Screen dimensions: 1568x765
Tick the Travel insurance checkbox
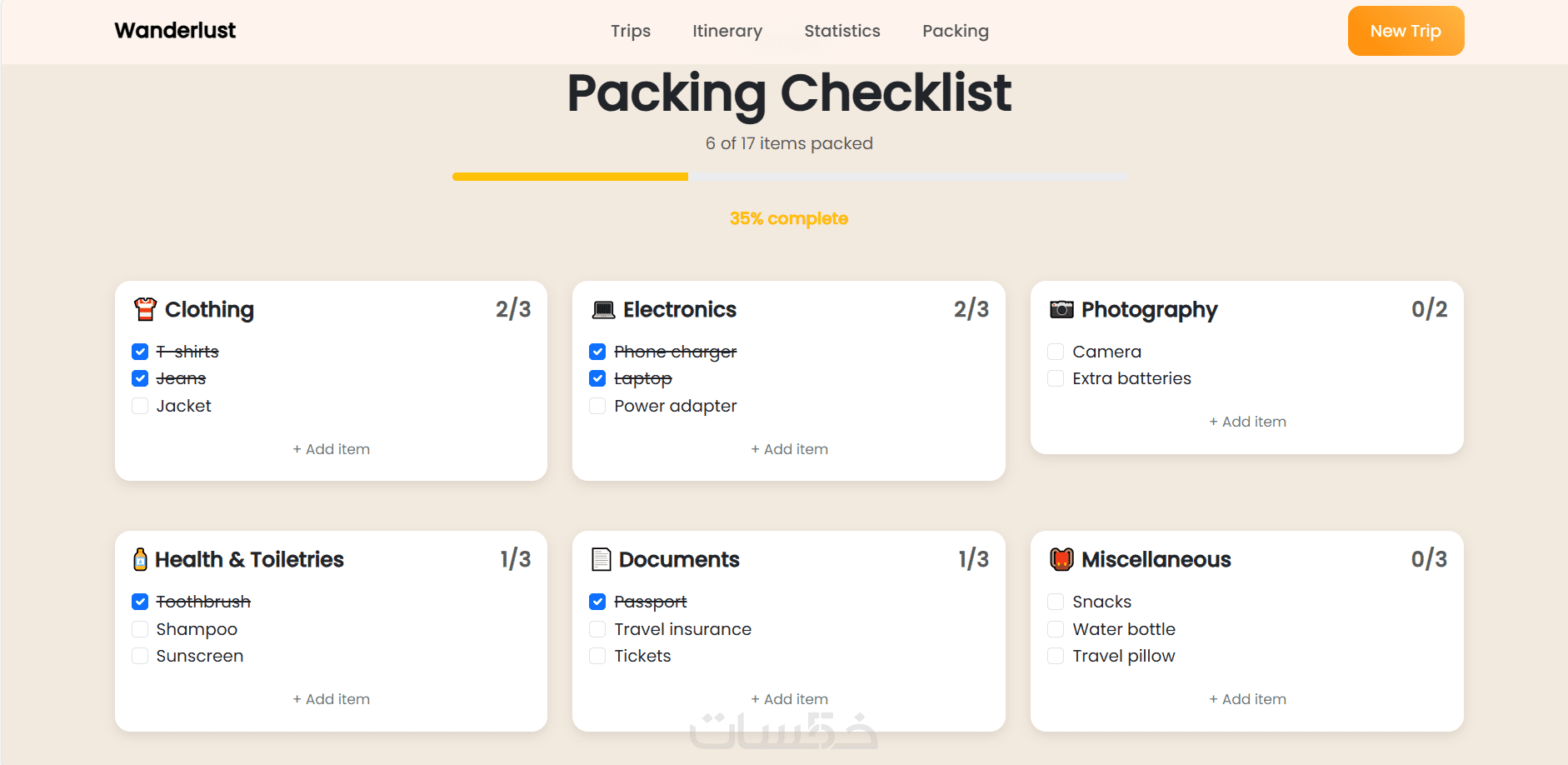pyautogui.click(x=597, y=629)
